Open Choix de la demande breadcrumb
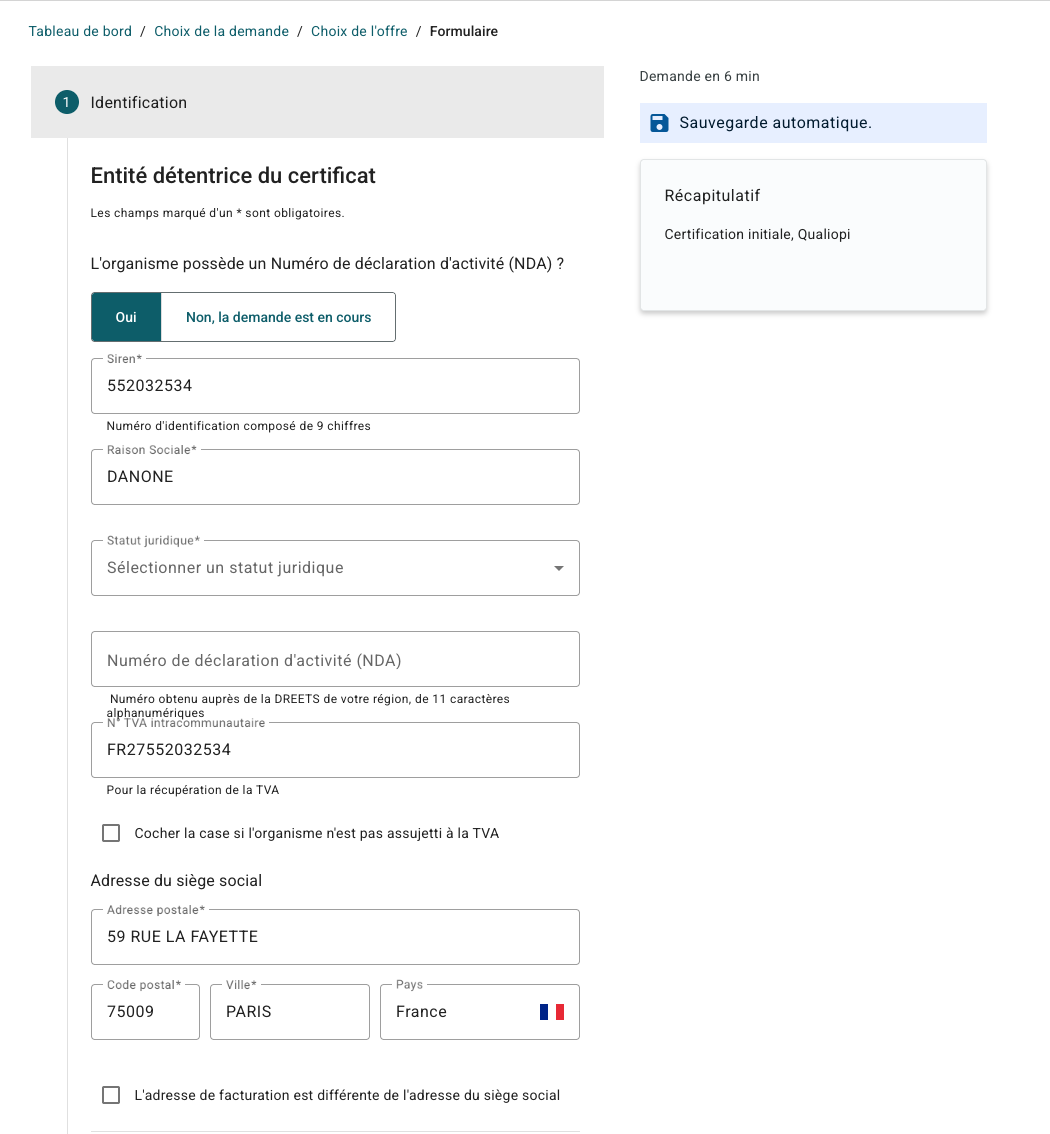 pos(221,31)
